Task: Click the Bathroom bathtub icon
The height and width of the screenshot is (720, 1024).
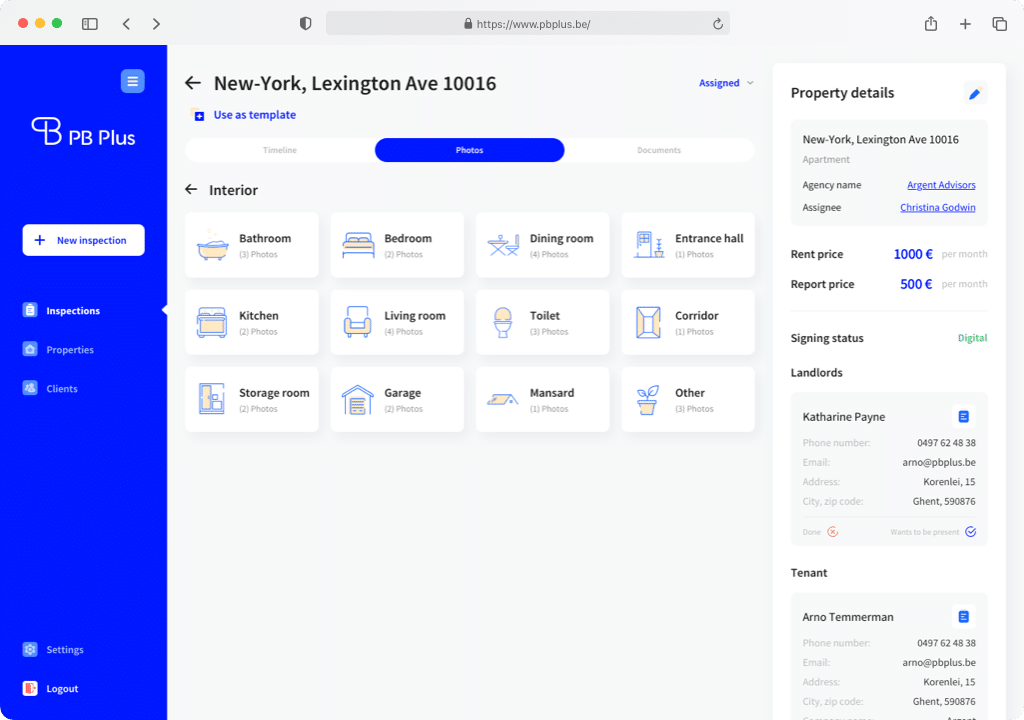Action: click(x=213, y=245)
